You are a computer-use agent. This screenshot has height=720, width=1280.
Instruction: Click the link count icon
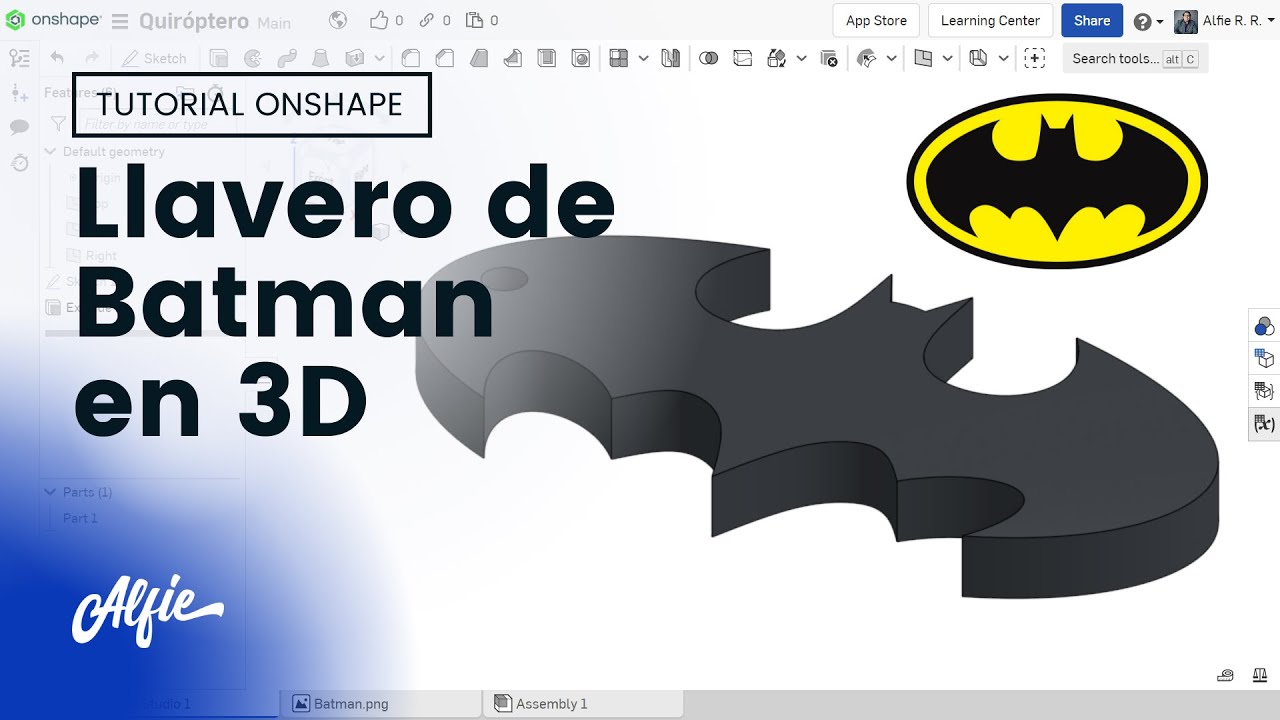click(427, 20)
